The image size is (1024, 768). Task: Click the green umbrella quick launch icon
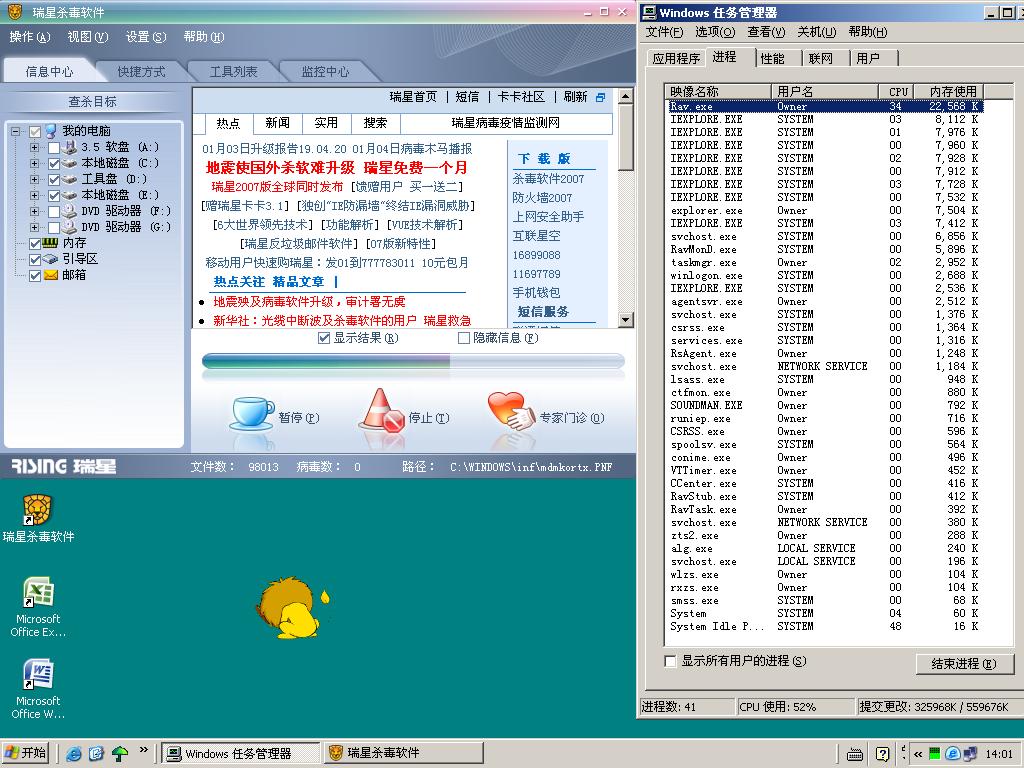point(120,754)
